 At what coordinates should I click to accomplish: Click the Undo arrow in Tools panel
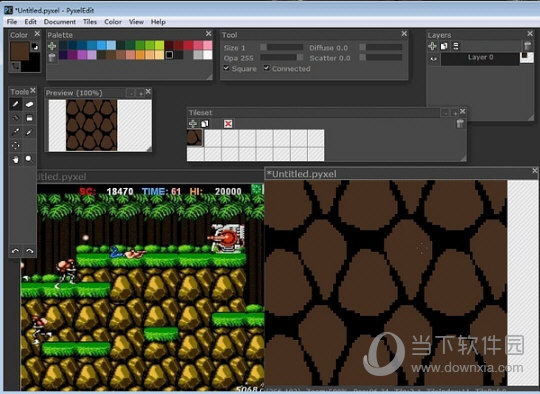15,251
